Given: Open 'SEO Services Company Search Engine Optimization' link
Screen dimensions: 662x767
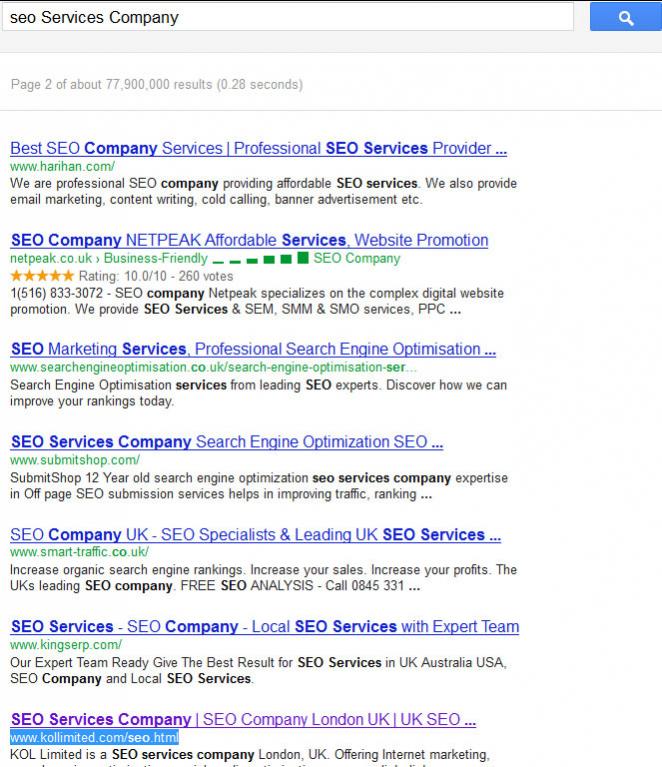Looking at the screenshot, I should pyautogui.click(x=227, y=442).
